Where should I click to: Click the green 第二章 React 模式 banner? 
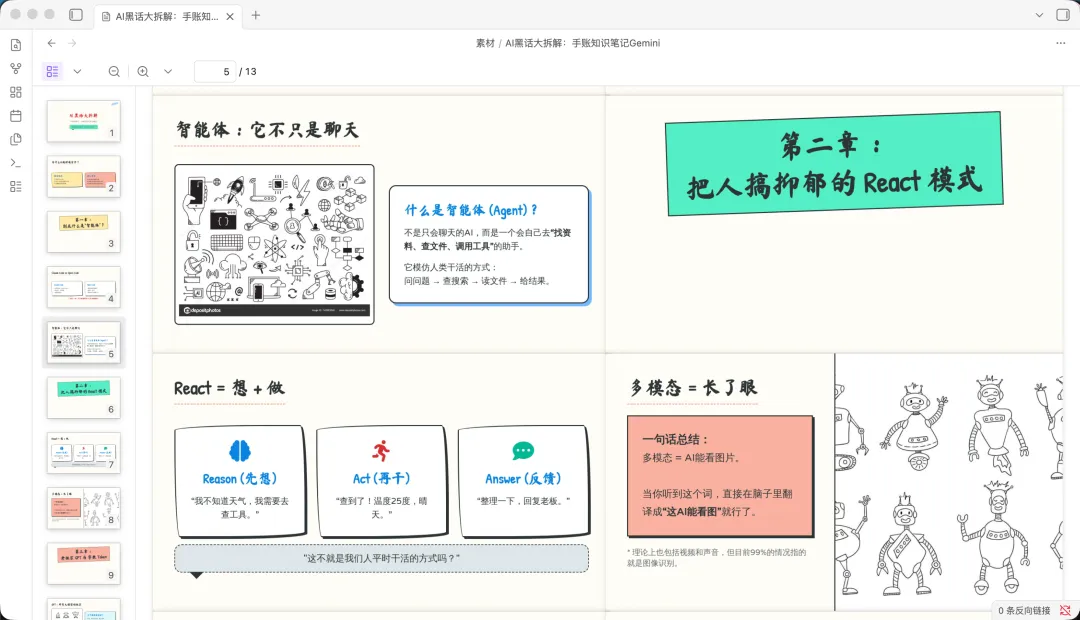click(834, 164)
